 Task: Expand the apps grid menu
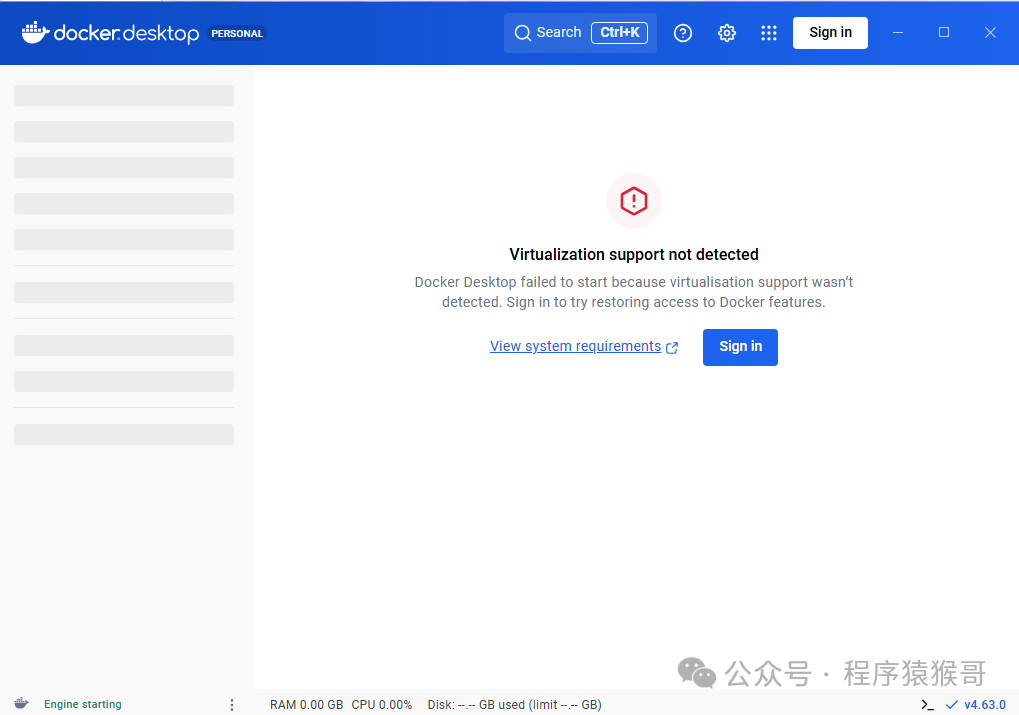769,33
